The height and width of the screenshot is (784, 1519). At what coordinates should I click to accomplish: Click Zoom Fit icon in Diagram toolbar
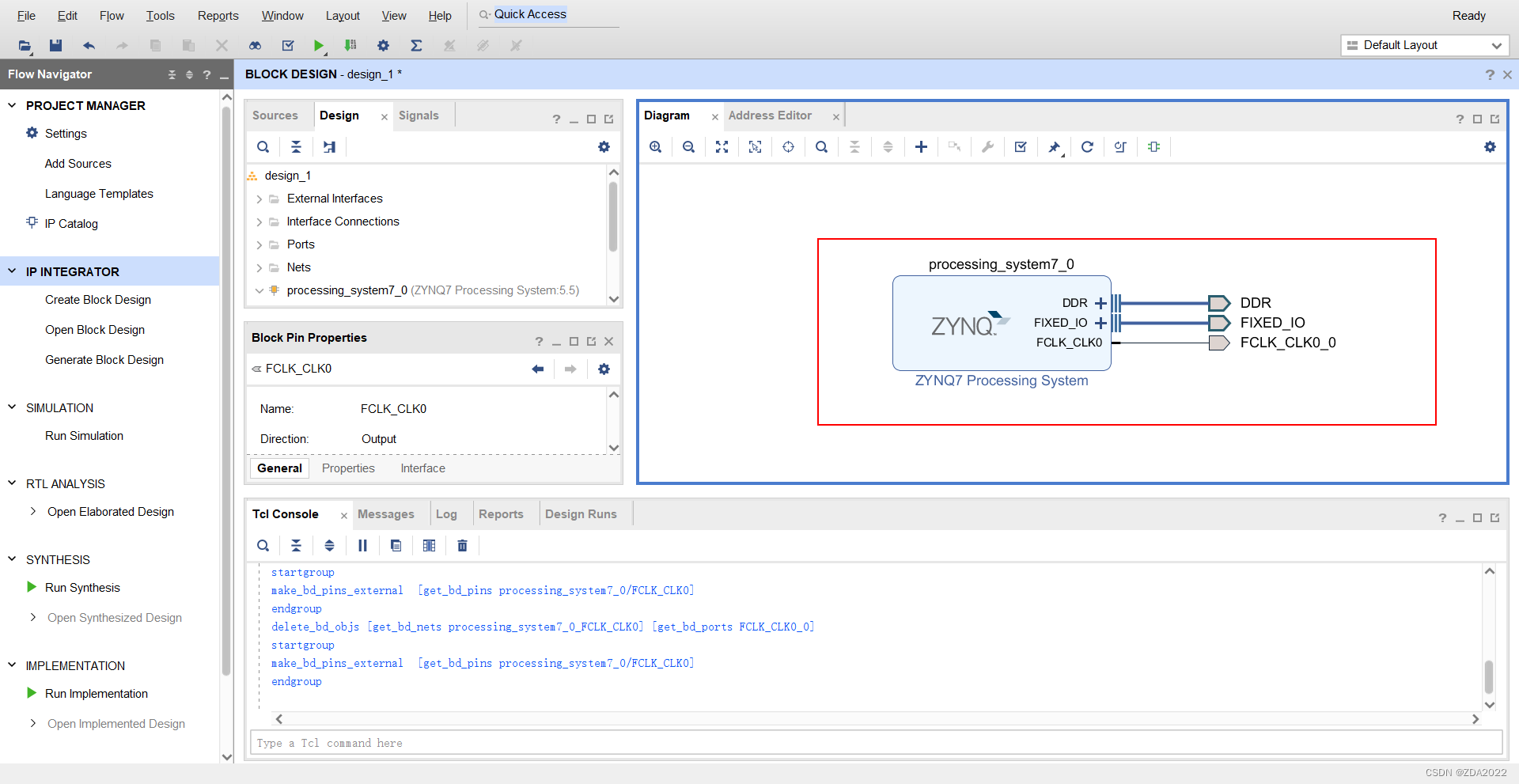coord(722,147)
